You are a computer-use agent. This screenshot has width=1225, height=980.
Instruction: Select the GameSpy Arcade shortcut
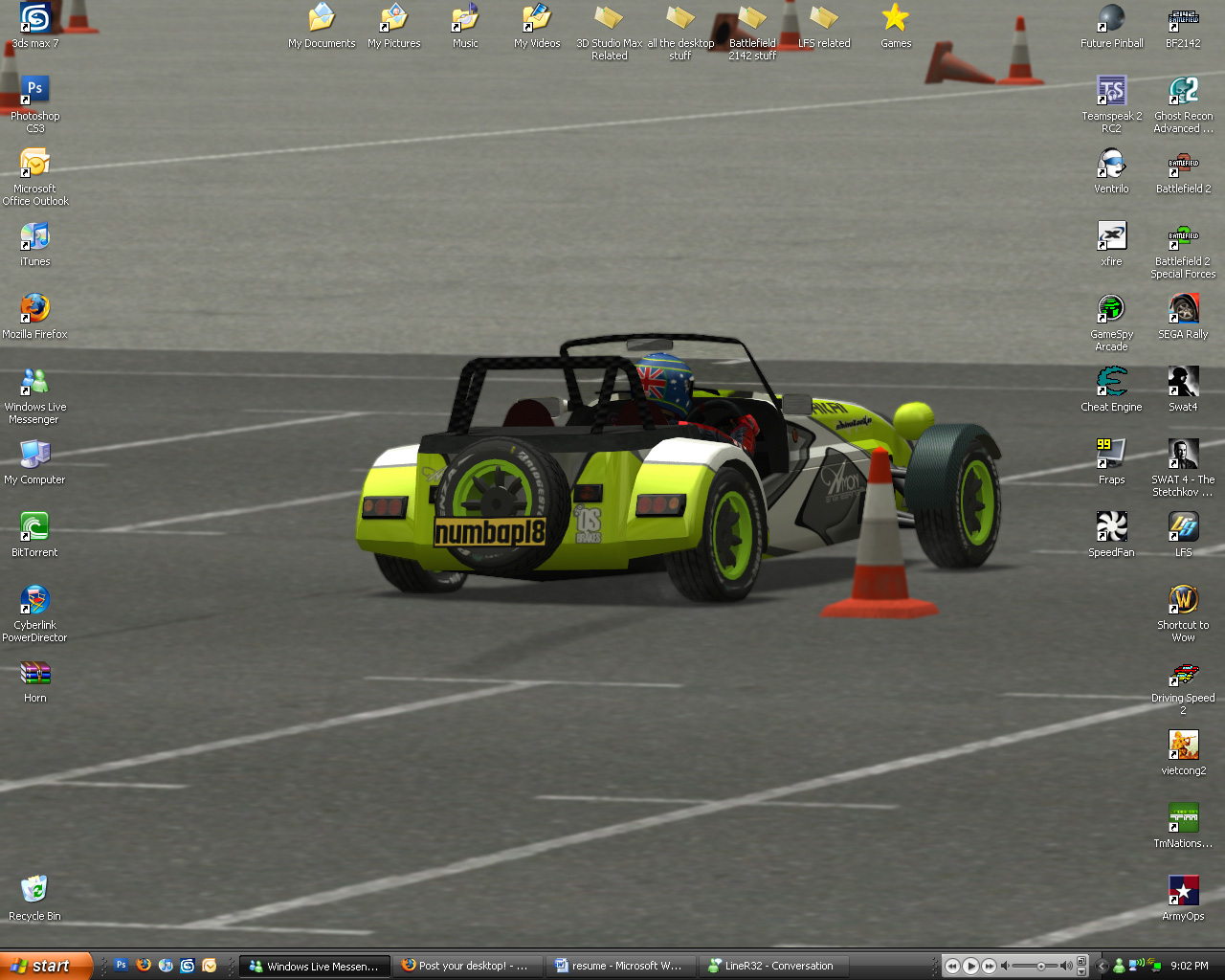coord(1112,323)
